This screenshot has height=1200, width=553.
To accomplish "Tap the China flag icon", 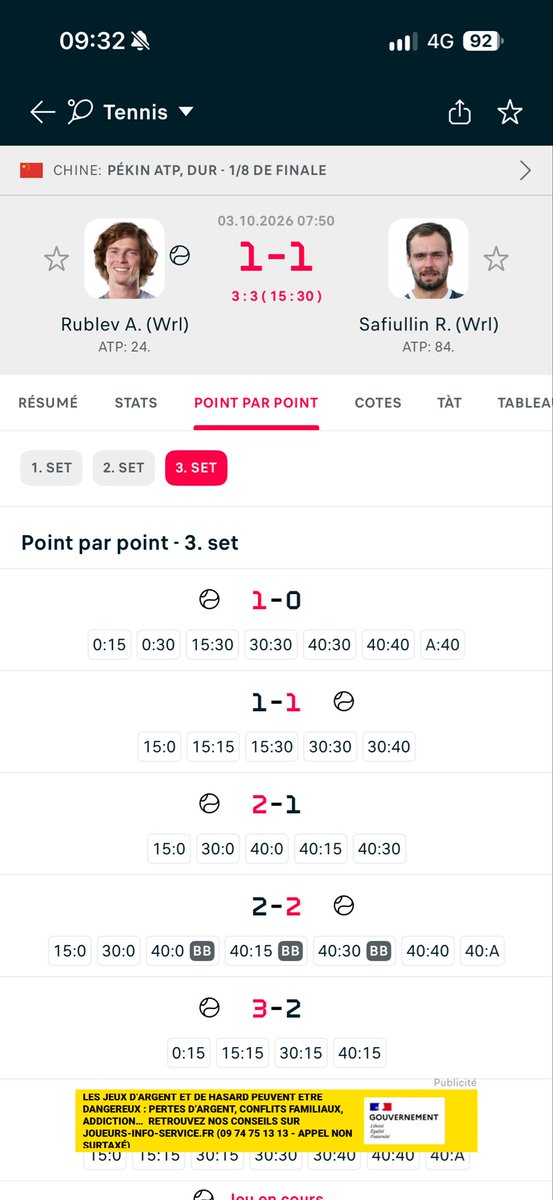I will [31, 170].
